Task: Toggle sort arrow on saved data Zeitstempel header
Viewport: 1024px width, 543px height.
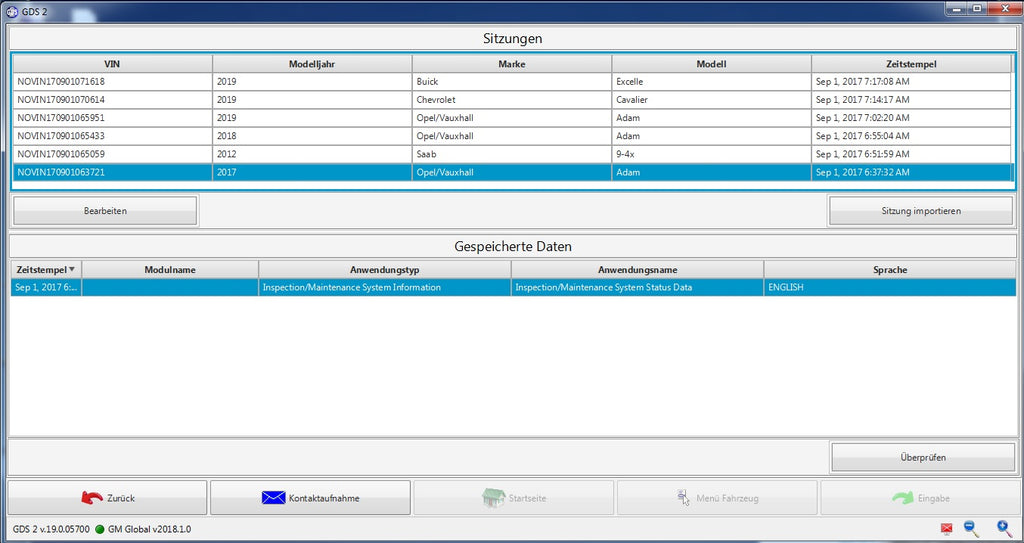Action: (x=72, y=269)
